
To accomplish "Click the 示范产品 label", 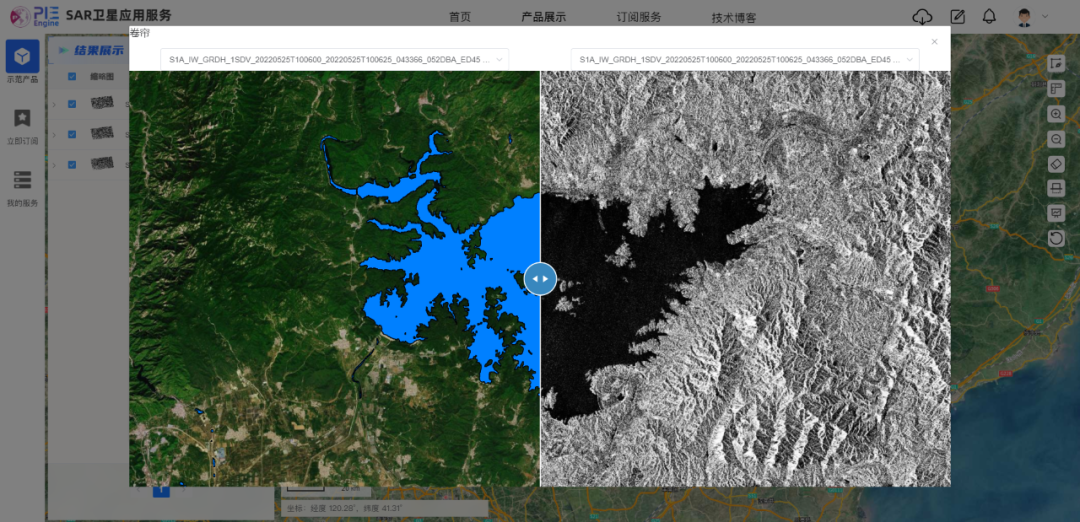I will pos(22,79).
